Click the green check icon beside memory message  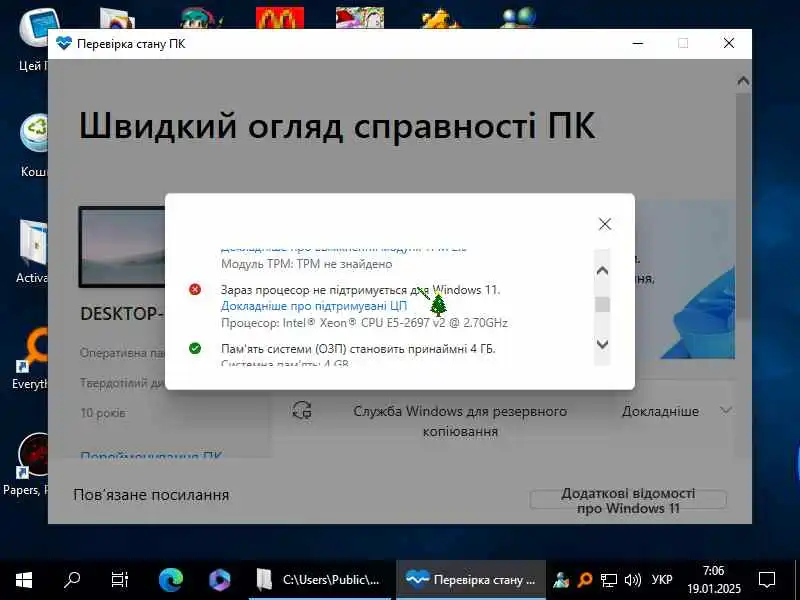point(195,348)
